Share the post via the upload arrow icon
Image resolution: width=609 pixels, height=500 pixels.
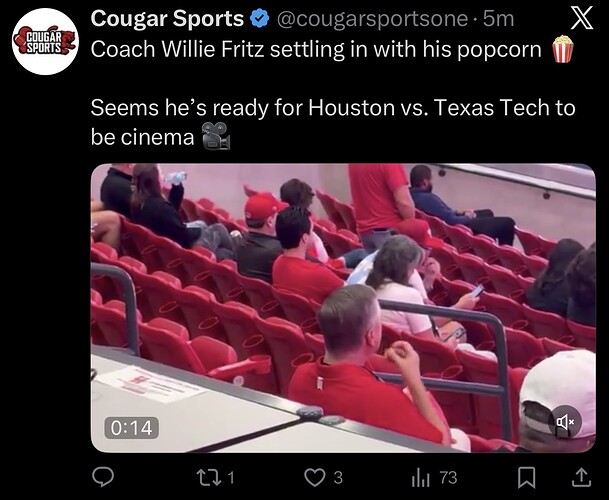point(581,477)
